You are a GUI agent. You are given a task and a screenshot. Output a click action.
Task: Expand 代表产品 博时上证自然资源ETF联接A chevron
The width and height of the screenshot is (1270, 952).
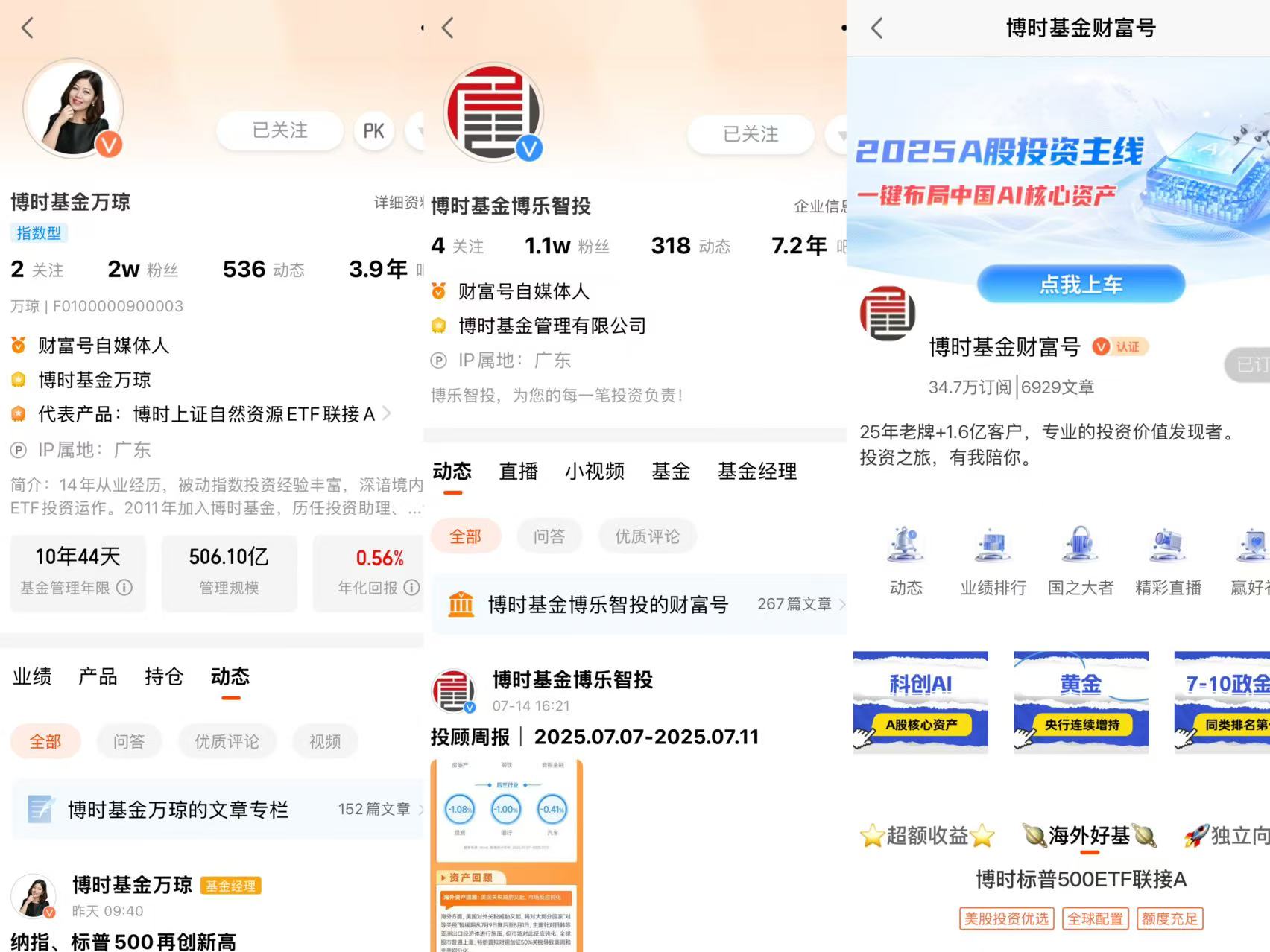tap(386, 413)
